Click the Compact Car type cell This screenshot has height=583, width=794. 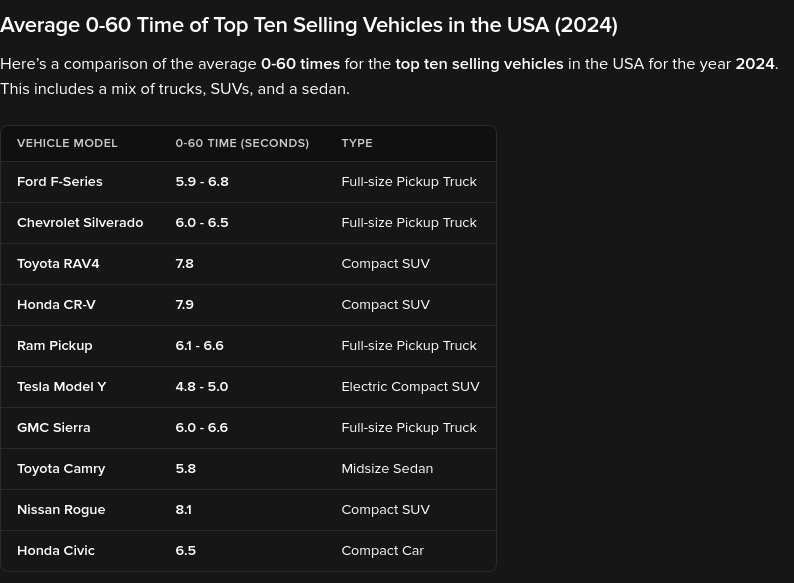tap(382, 551)
